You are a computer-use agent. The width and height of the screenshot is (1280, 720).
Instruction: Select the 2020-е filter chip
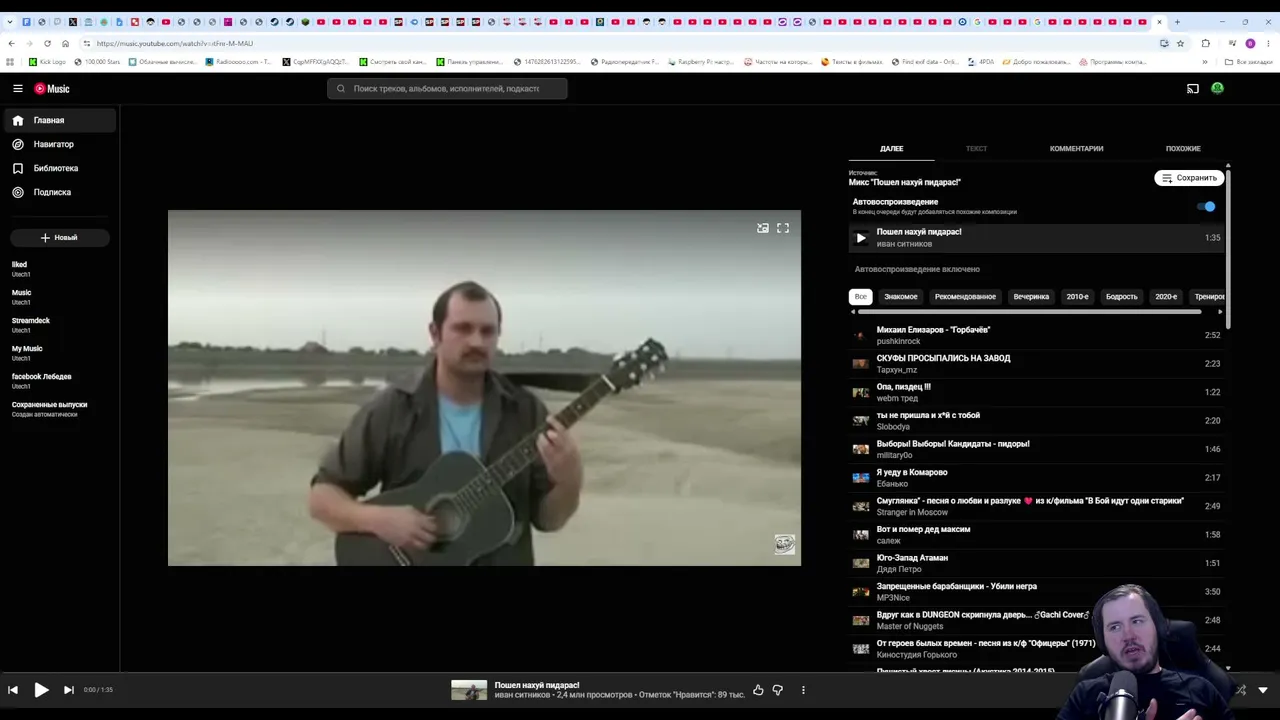[x=1166, y=297]
